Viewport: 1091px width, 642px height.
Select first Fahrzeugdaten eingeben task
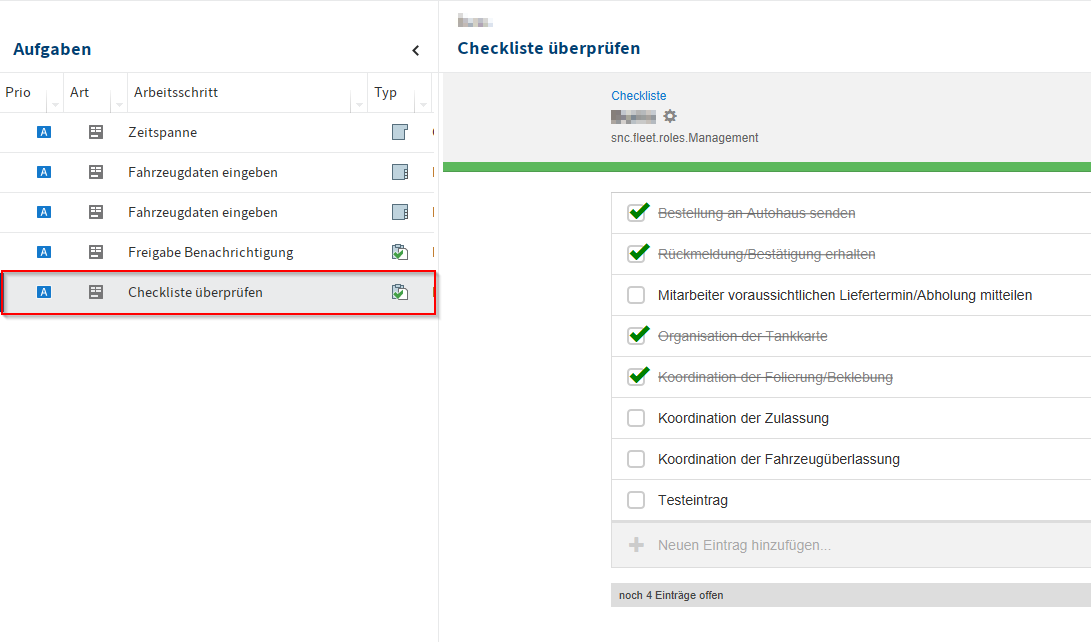(203, 172)
